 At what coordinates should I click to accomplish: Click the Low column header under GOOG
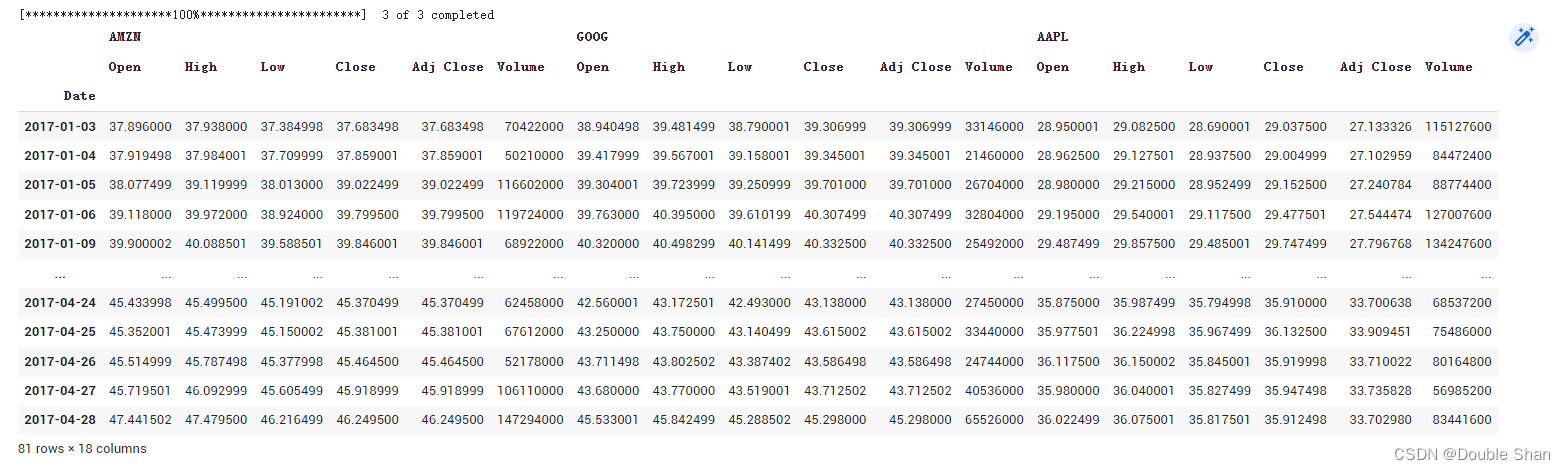[x=740, y=67]
